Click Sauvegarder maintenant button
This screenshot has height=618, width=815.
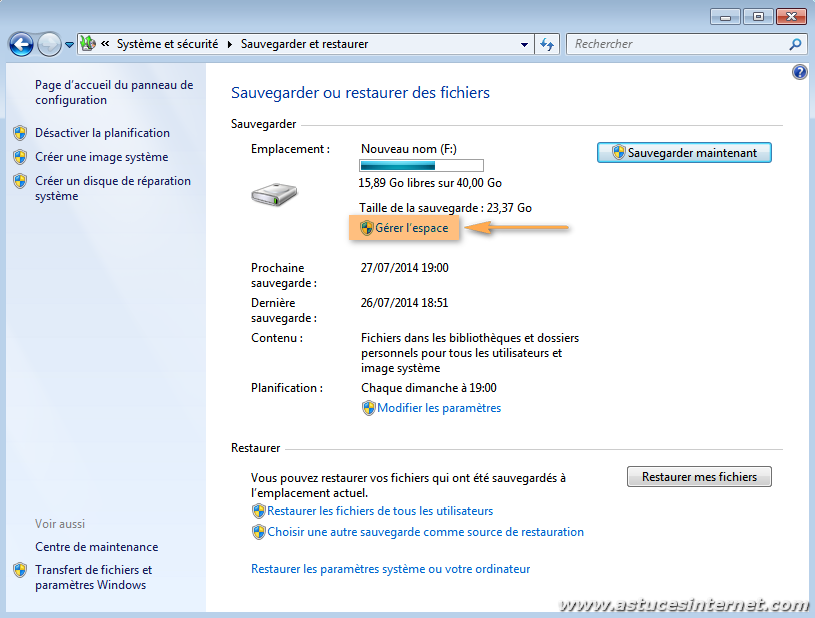coord(684,153)
